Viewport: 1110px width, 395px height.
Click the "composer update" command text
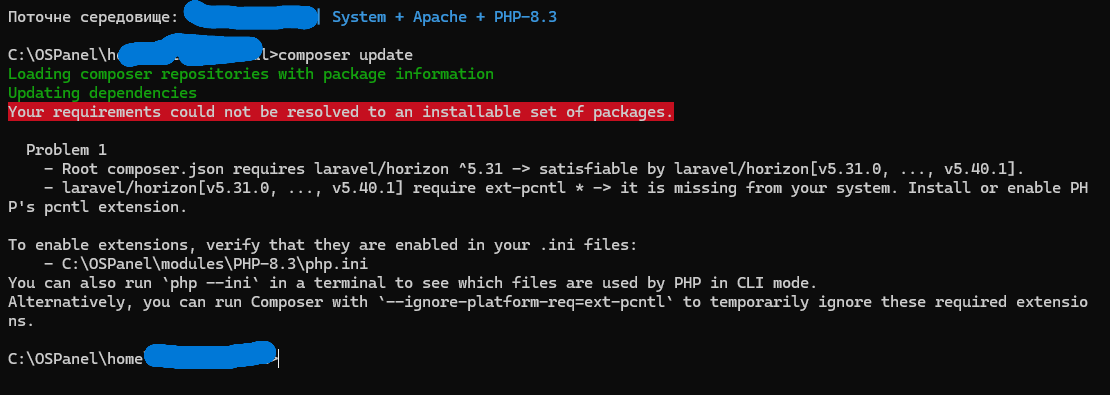(x=345, y=55)
